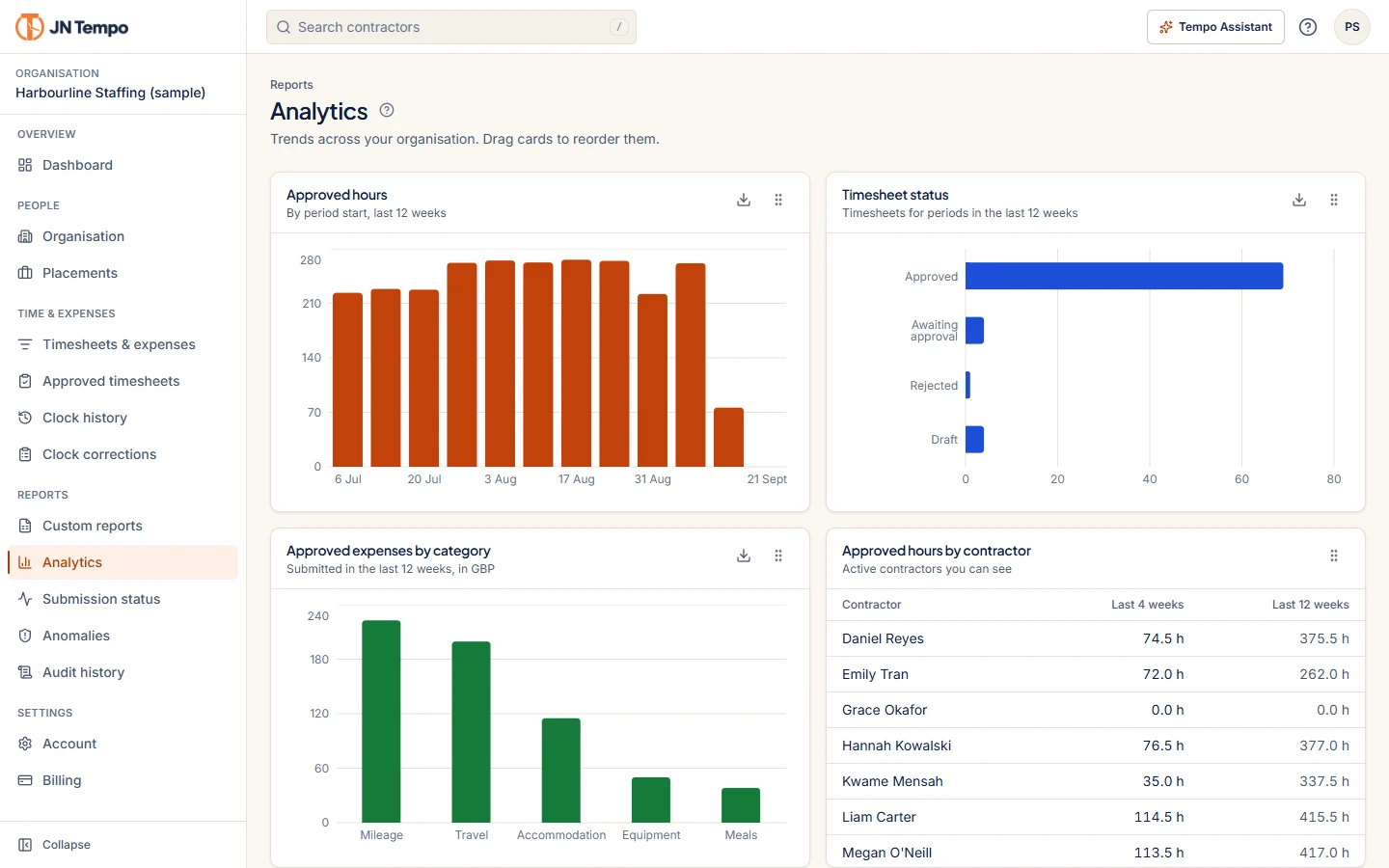Click the Approved hours card drag handle
The image size is (1389, 868).
(x=778, y=200)
